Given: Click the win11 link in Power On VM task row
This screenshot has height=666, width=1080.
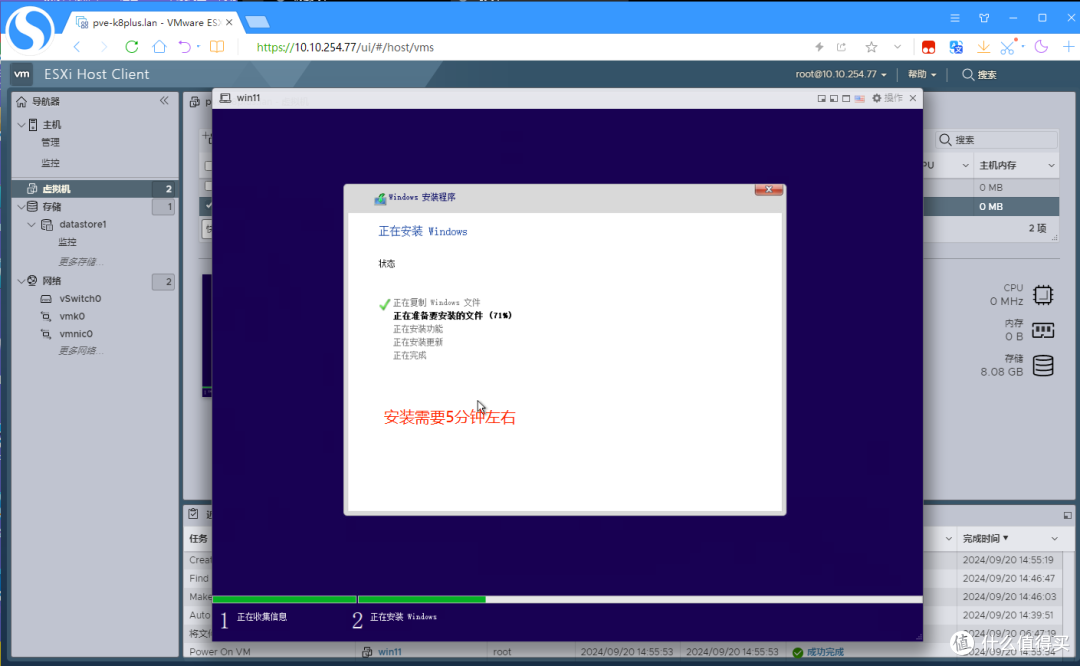Looking at the screenshot, I should pos(389,652).
